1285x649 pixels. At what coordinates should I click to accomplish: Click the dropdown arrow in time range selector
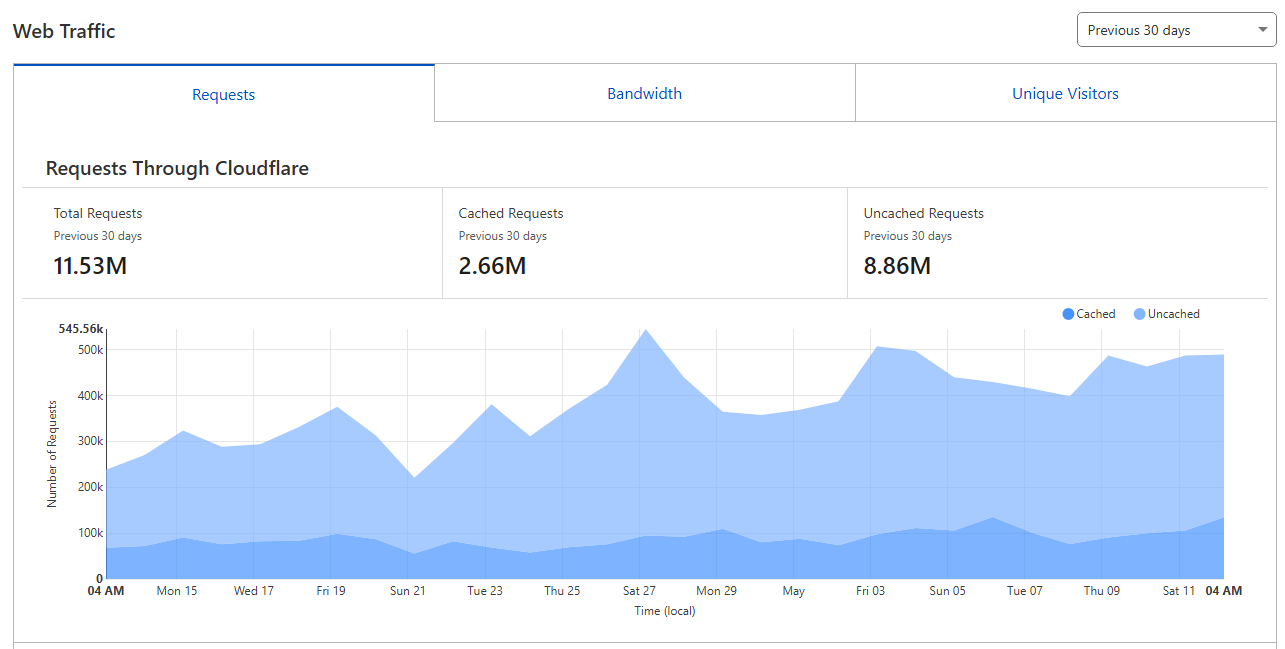point(1262,30)
